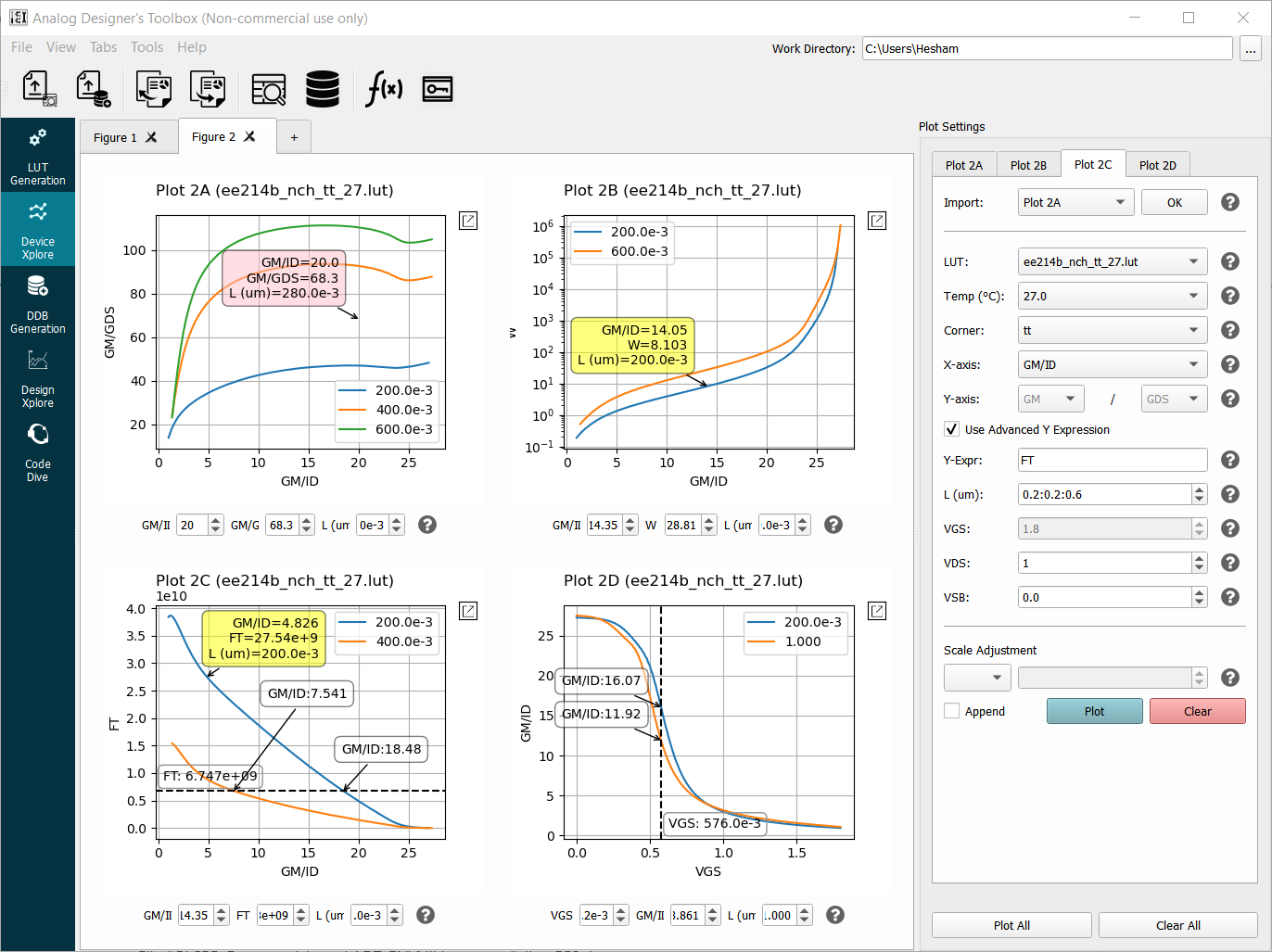
Task: Click the Plot 2D VGS spinner arrows
Action: [621, 915]
